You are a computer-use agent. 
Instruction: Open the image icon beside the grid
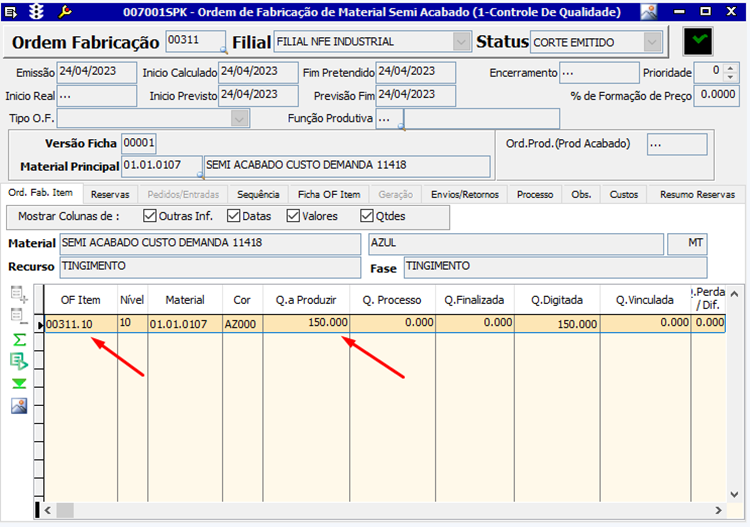[19, 406]
